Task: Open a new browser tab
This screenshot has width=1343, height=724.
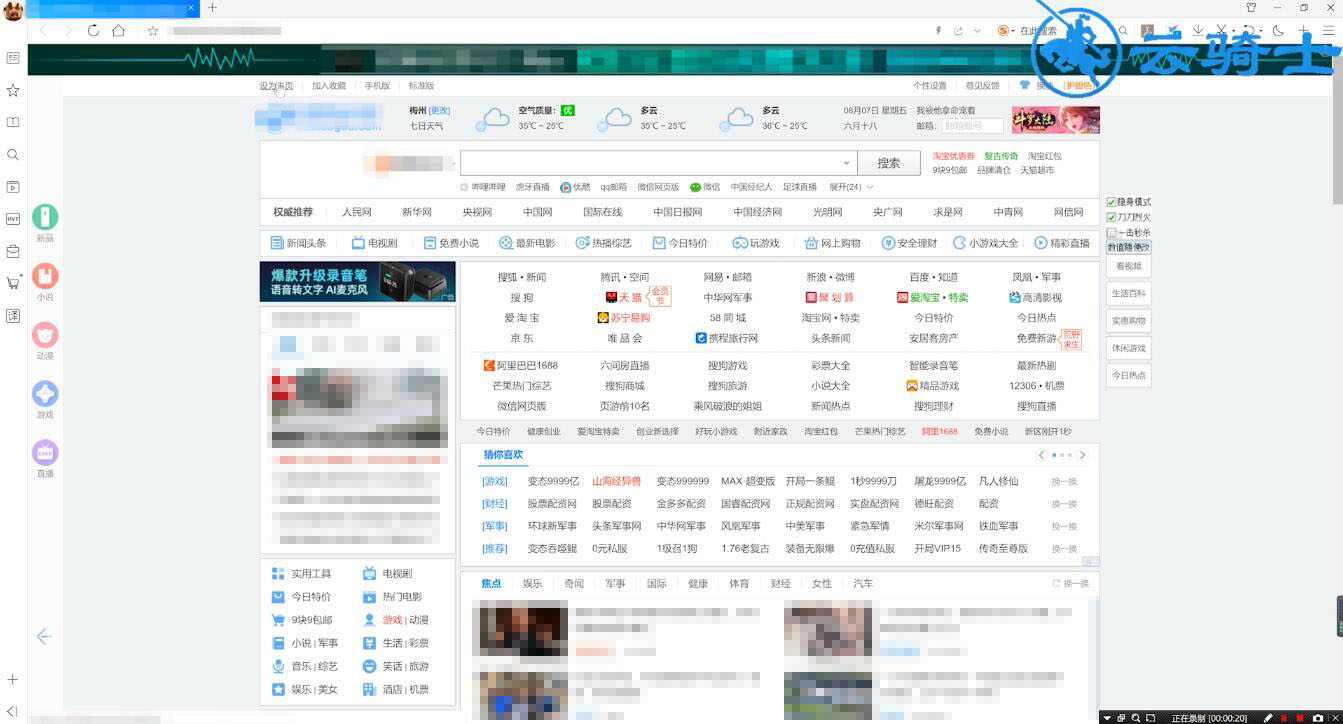Action: click(x=212, y=7)
